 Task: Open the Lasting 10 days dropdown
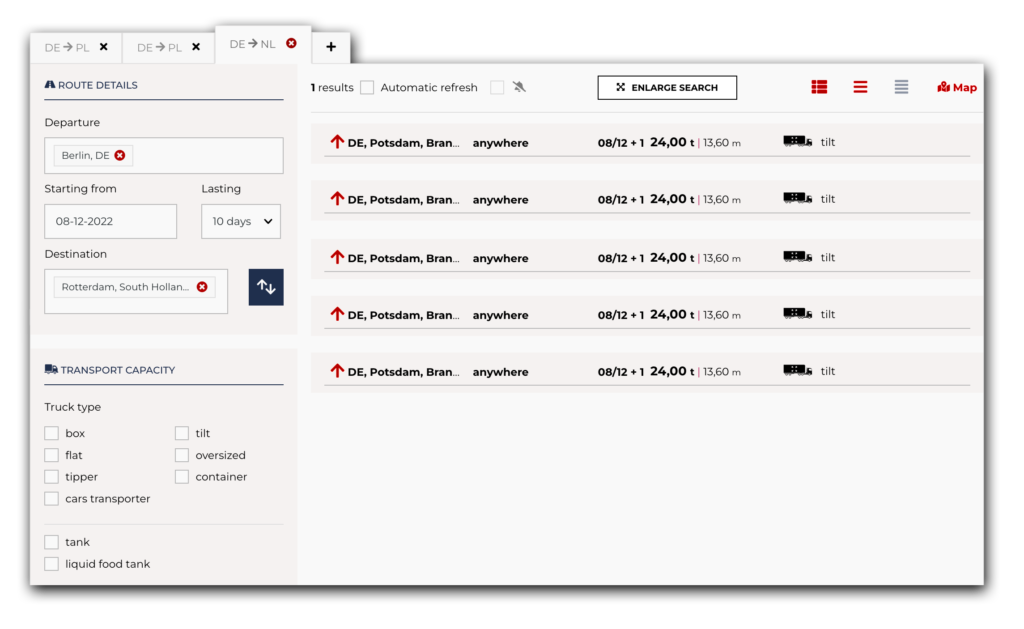[241, 221]
